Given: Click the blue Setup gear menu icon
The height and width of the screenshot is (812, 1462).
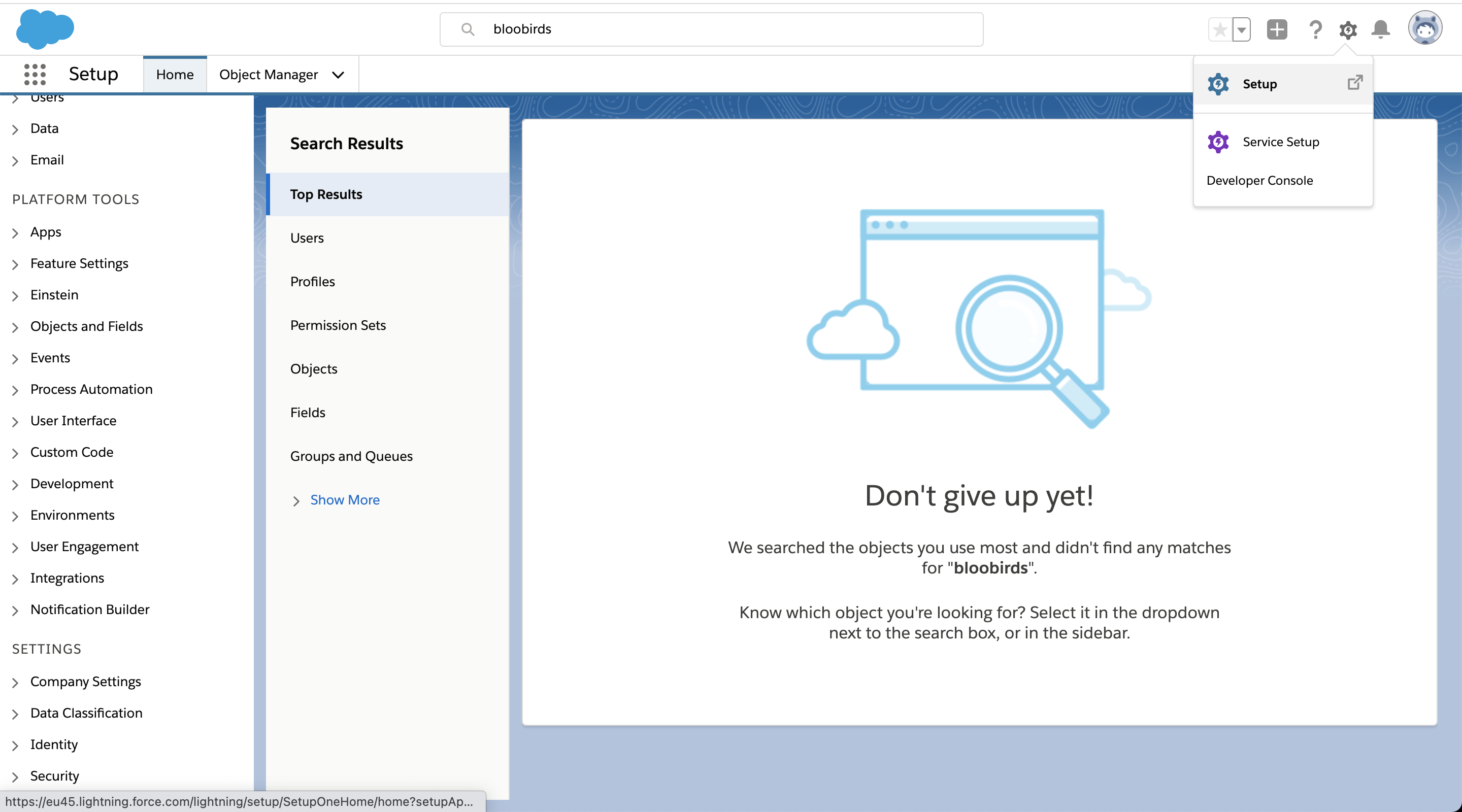Looking at the screenshot, I should 1218,84.
